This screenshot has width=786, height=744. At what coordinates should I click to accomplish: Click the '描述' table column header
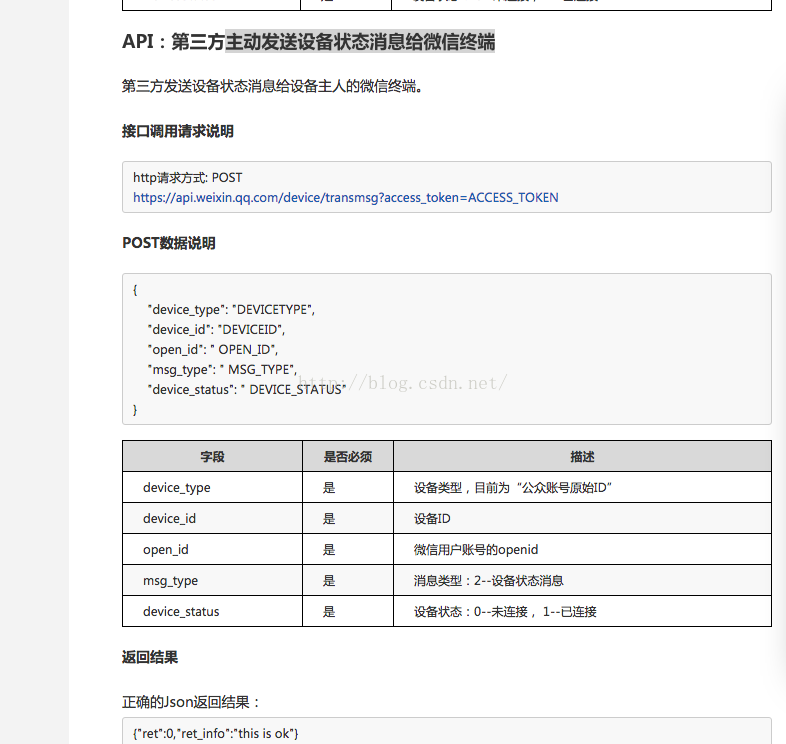pos(582,457)
